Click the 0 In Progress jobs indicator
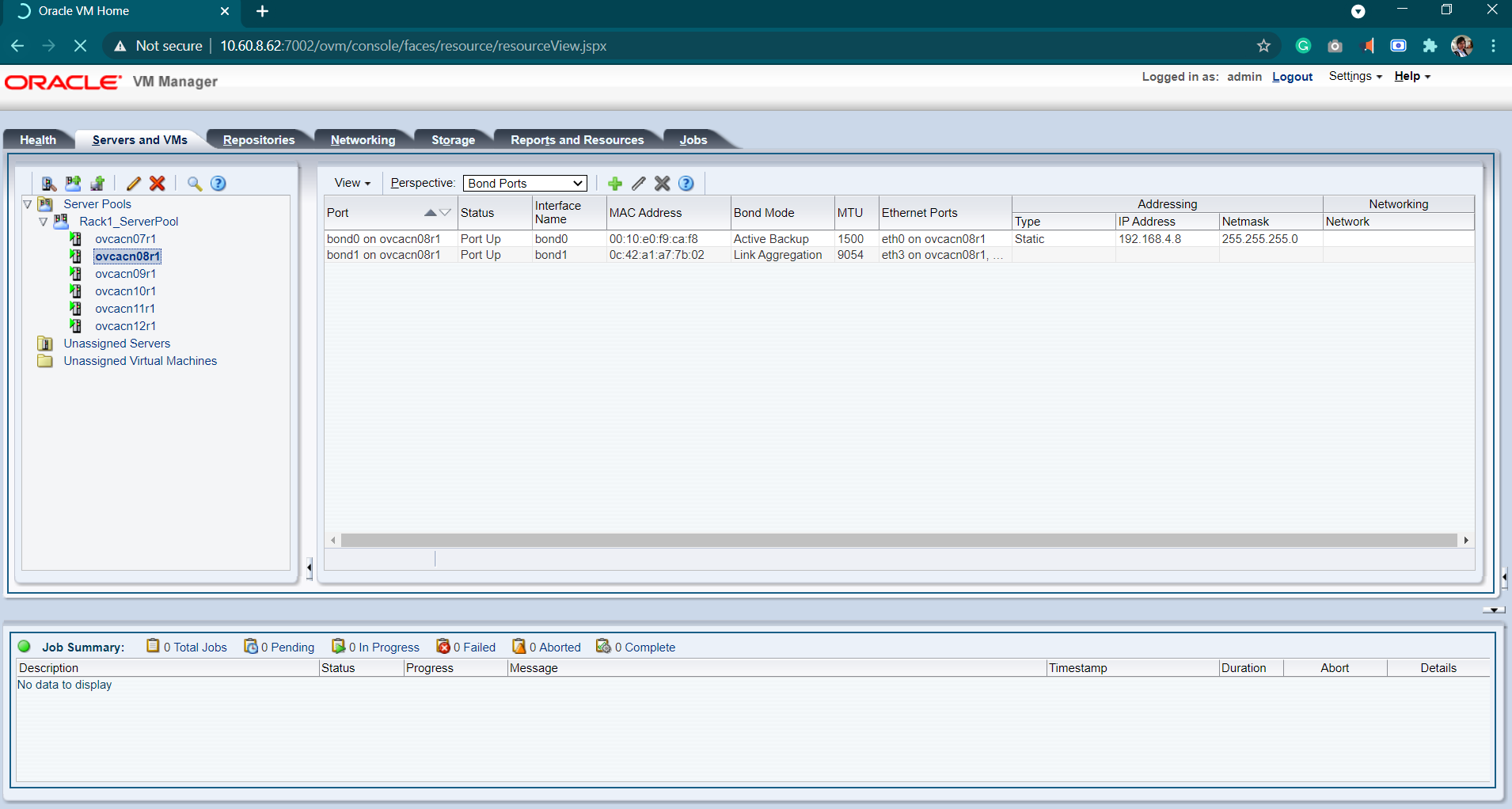Viewport: 1512px width, 809px height. pyautogui.click(x=376, y=647)
